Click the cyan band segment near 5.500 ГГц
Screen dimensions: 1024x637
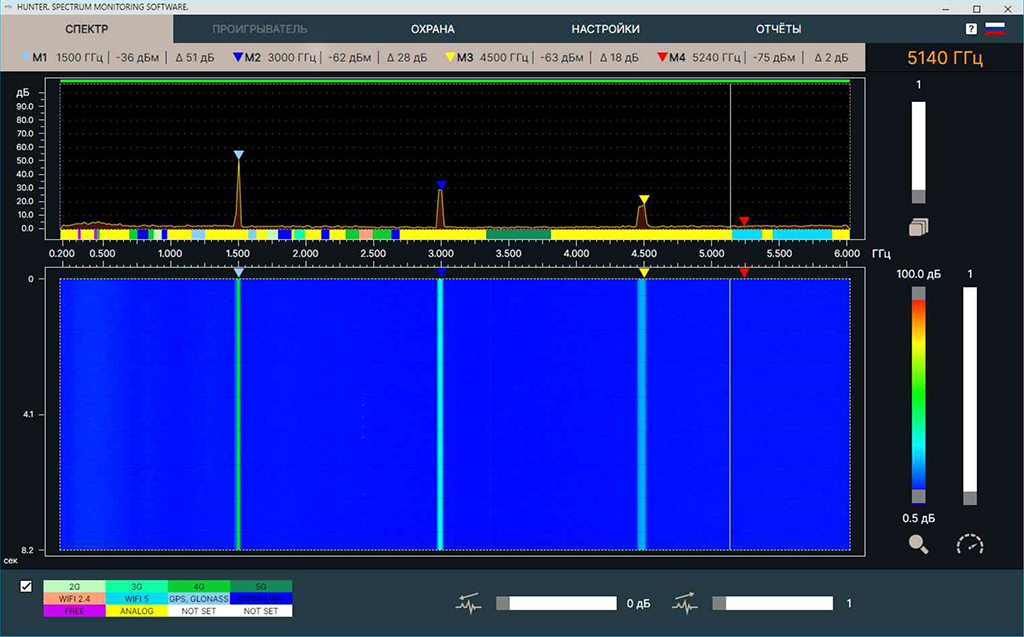click(802, 234)
